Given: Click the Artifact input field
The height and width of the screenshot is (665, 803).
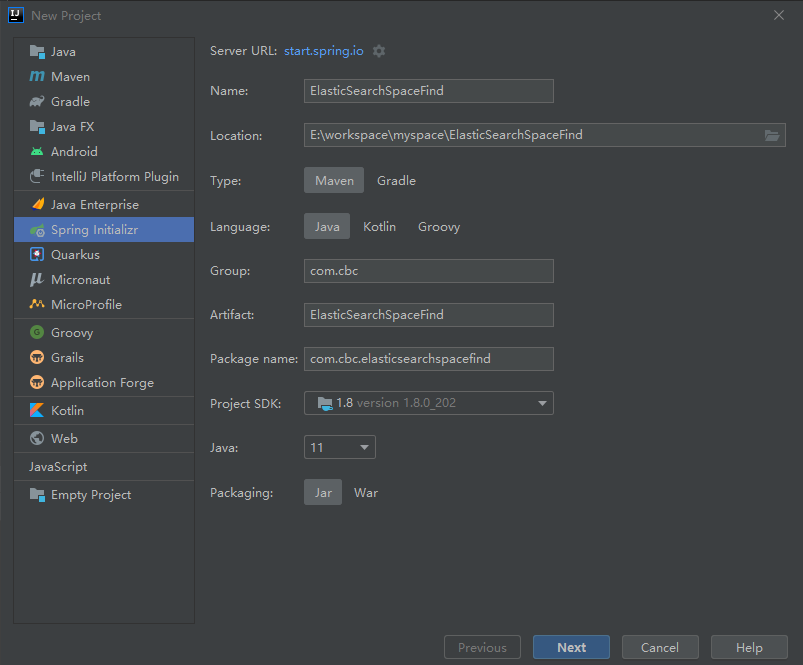Looking at the screenshot, I should [x=429, y=315].
